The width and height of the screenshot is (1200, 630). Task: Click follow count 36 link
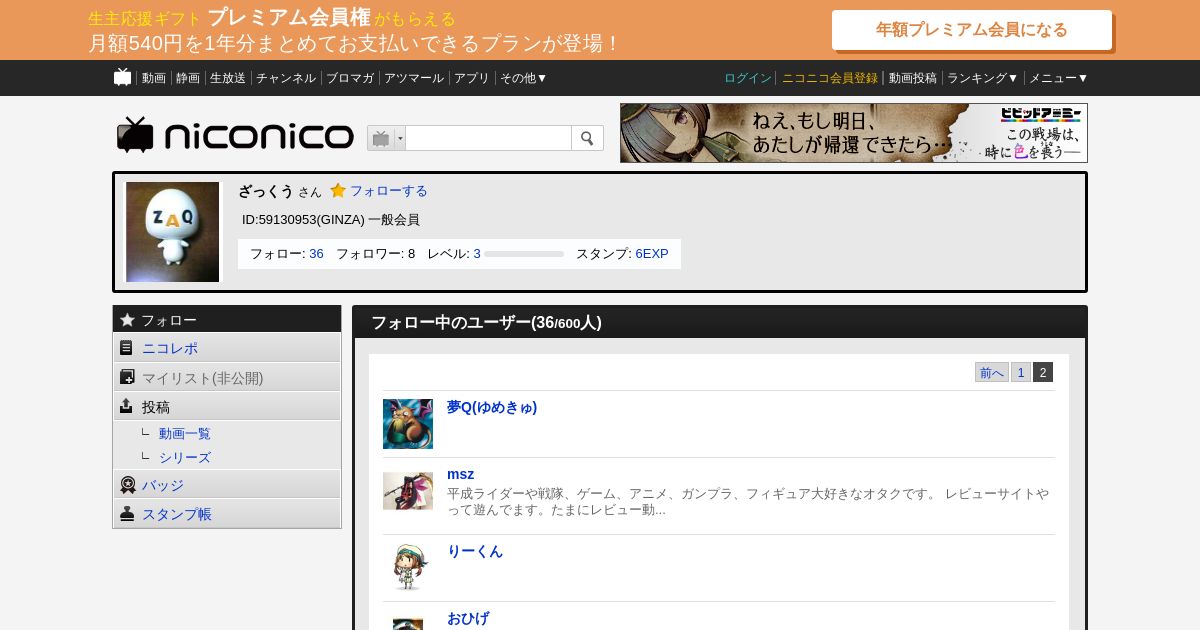point(316,254)
